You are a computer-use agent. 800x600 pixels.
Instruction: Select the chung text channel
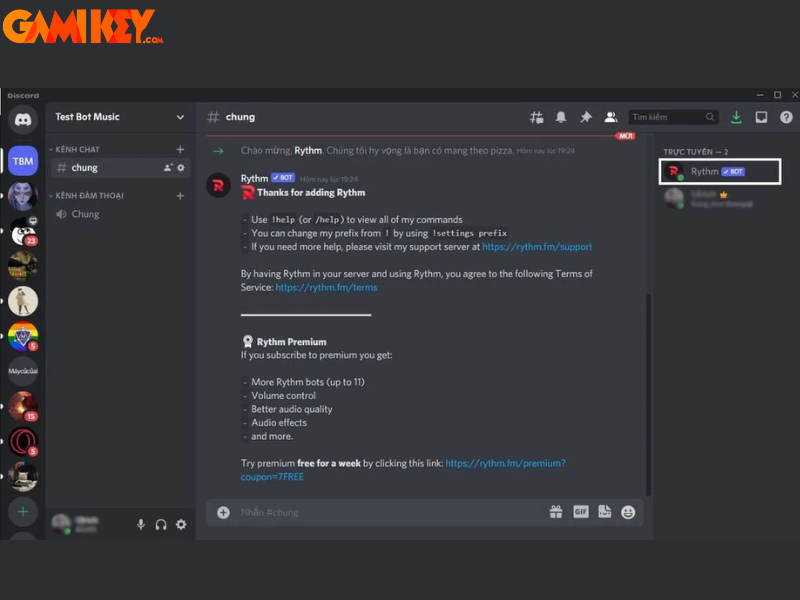(x=120, y=167)
